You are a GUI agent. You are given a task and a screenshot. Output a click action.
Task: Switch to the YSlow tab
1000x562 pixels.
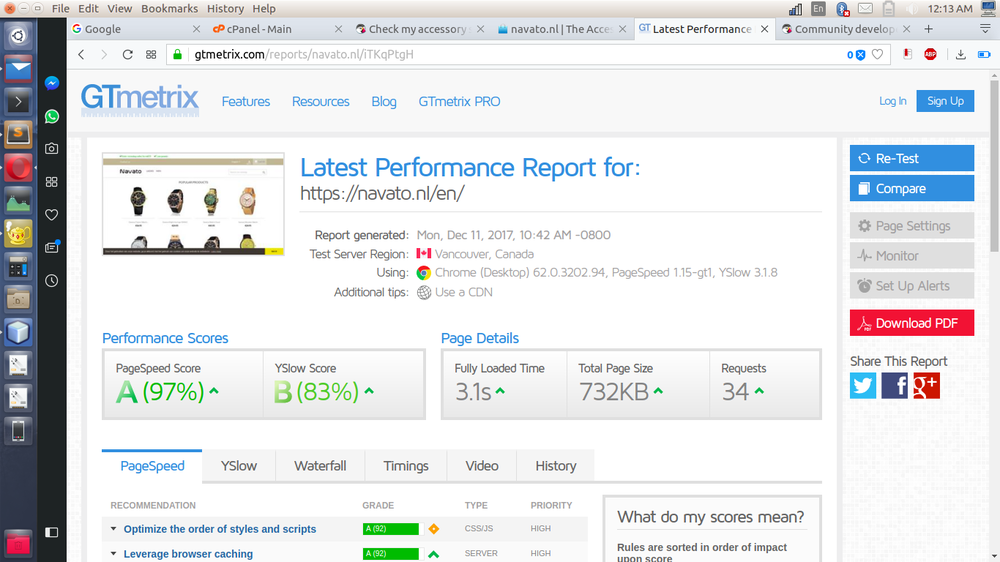(239, 466)
